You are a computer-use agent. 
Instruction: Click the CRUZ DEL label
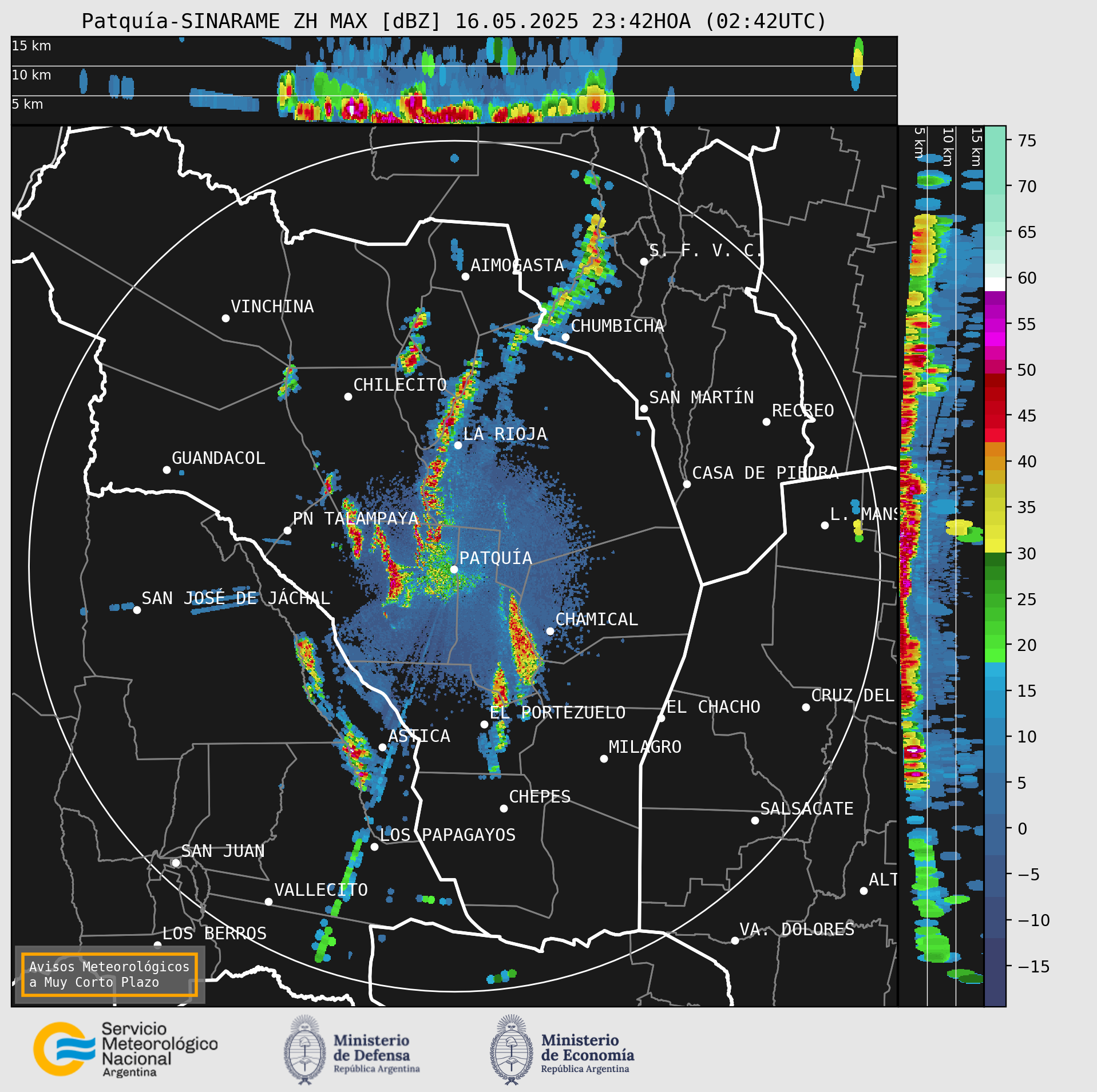pos(853,695)
